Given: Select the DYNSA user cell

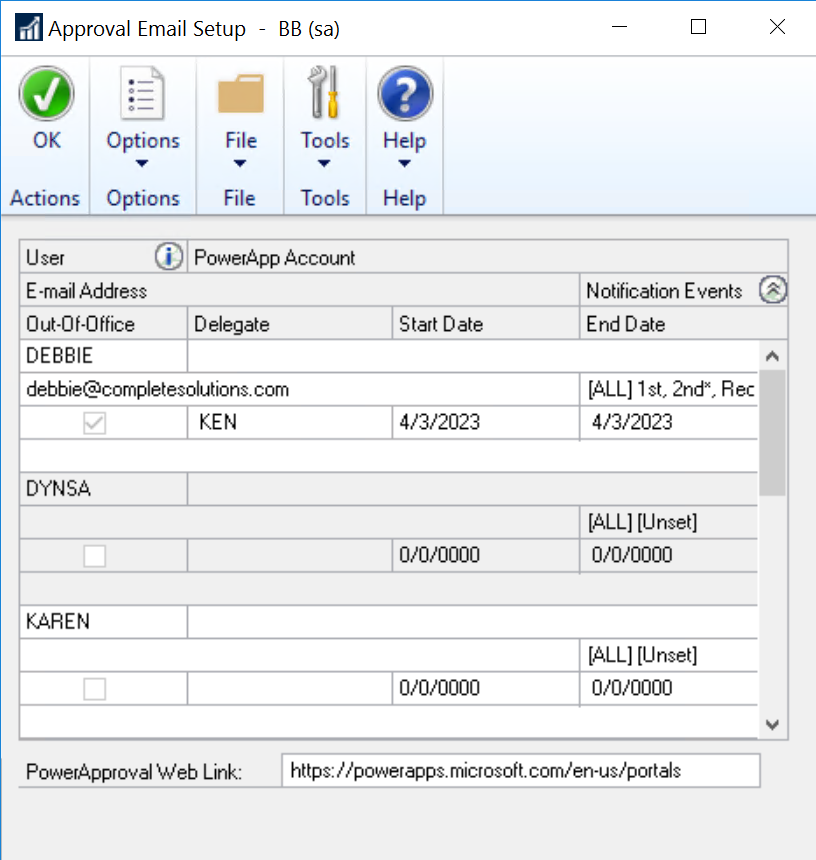Looking at the screenshot, I should (x=104, y=488).
